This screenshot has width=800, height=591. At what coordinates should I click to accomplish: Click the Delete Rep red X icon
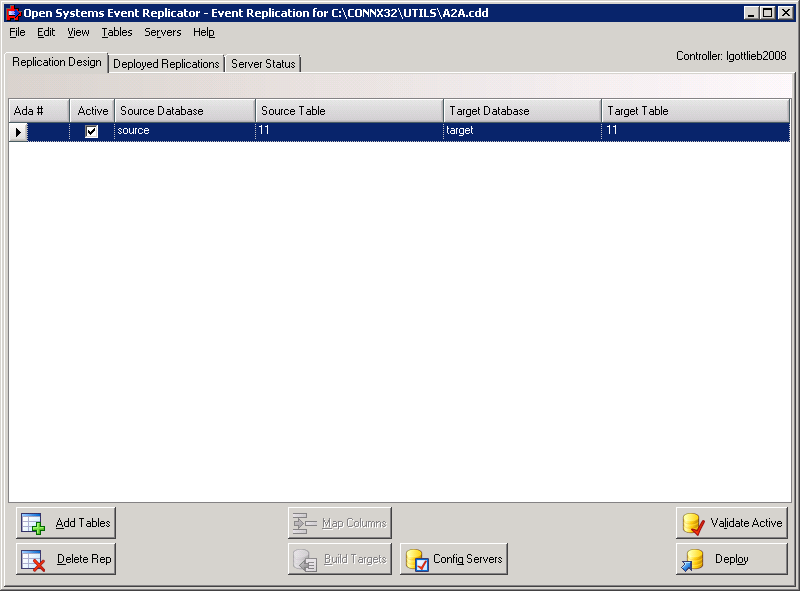(29, 558)
